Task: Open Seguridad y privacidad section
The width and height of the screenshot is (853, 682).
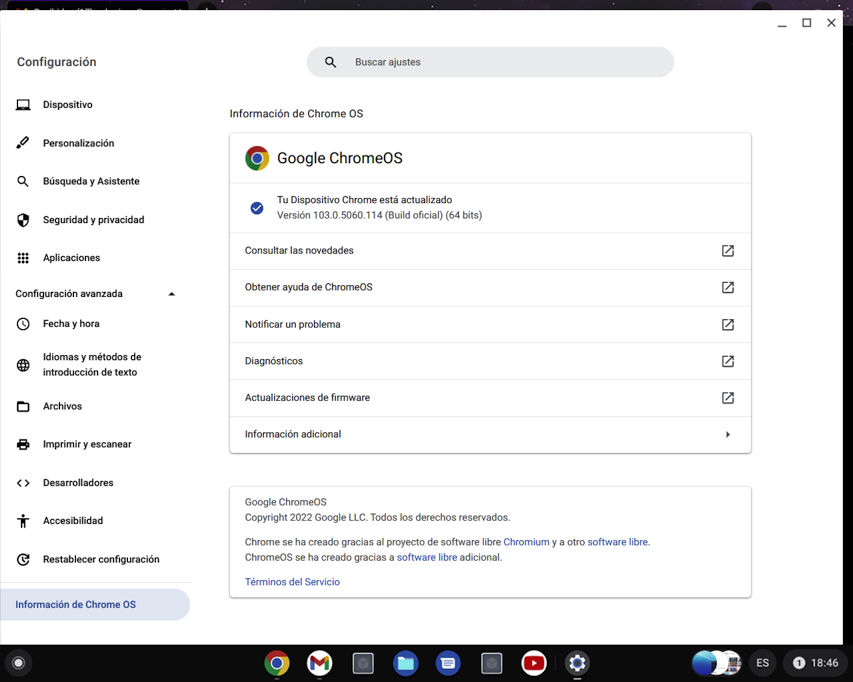Action: [94, 220]
